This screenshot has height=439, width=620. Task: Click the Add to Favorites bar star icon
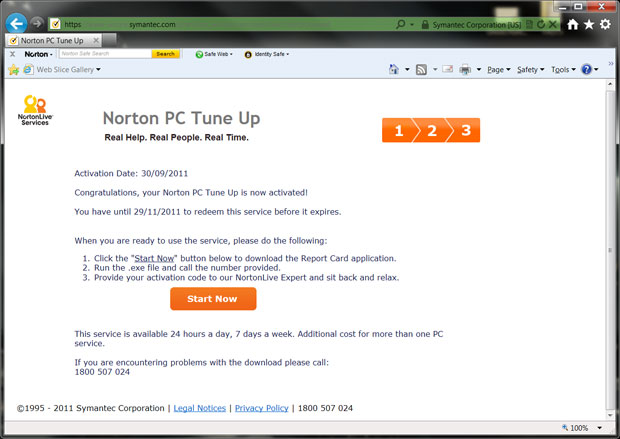coord(14,70)
